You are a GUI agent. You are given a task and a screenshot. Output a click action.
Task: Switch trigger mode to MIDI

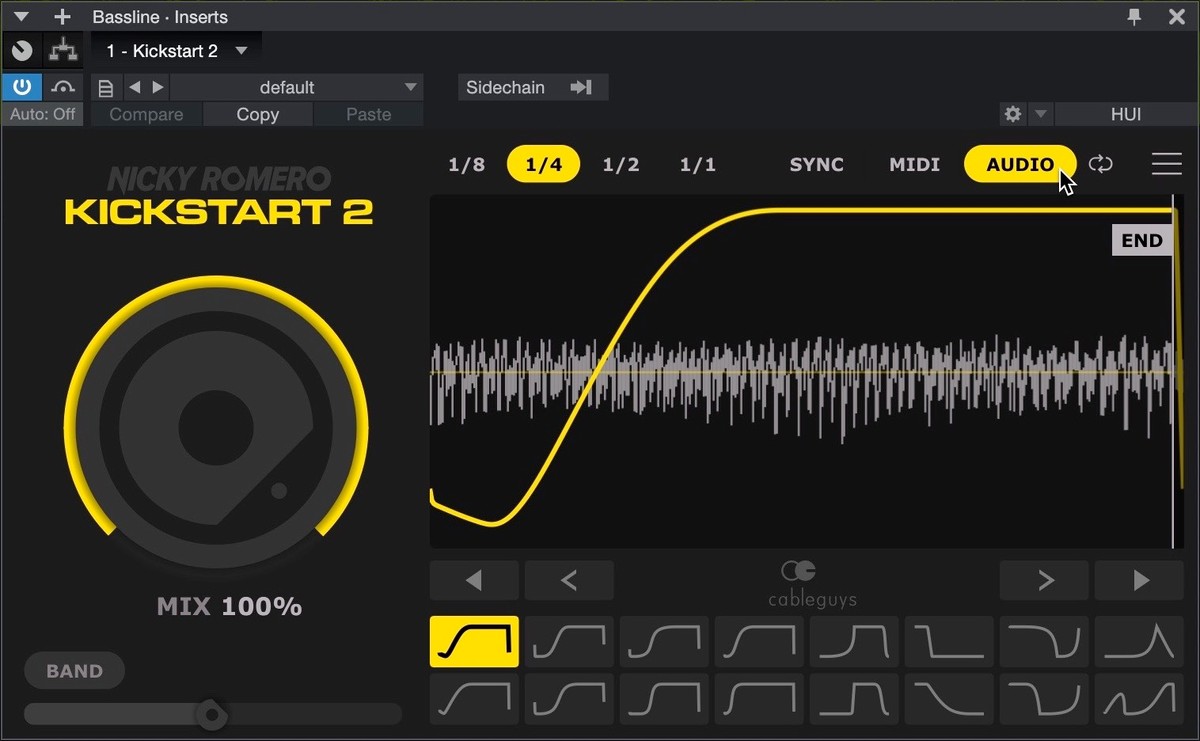[x=914, y=165]
